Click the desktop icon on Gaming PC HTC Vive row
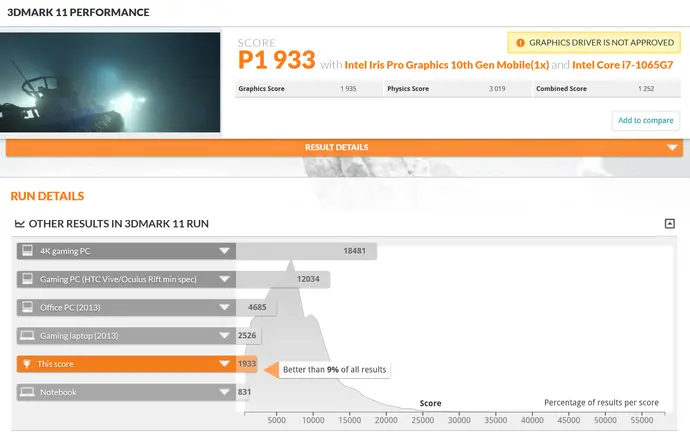 [x=27, y=279]
